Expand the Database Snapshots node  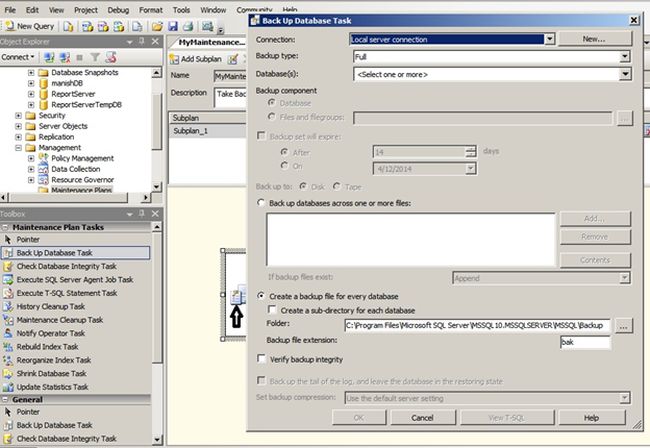click(x=31, y=73)
